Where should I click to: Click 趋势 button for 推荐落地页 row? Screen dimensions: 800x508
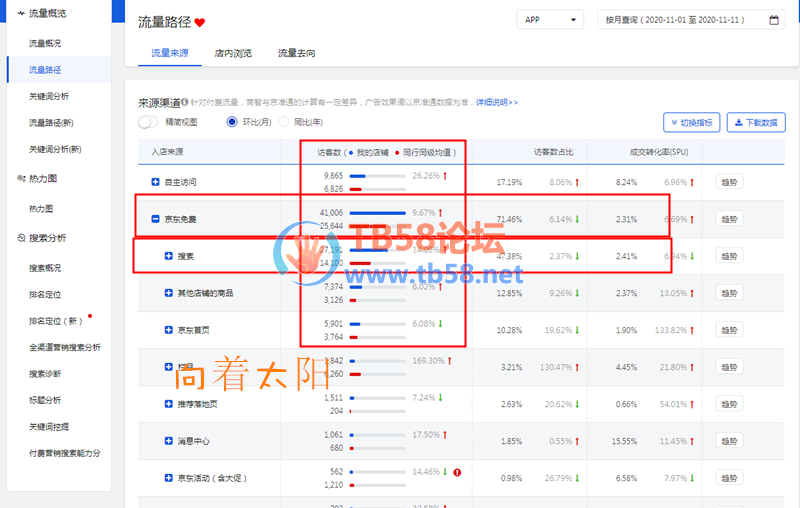click(729, 404)
